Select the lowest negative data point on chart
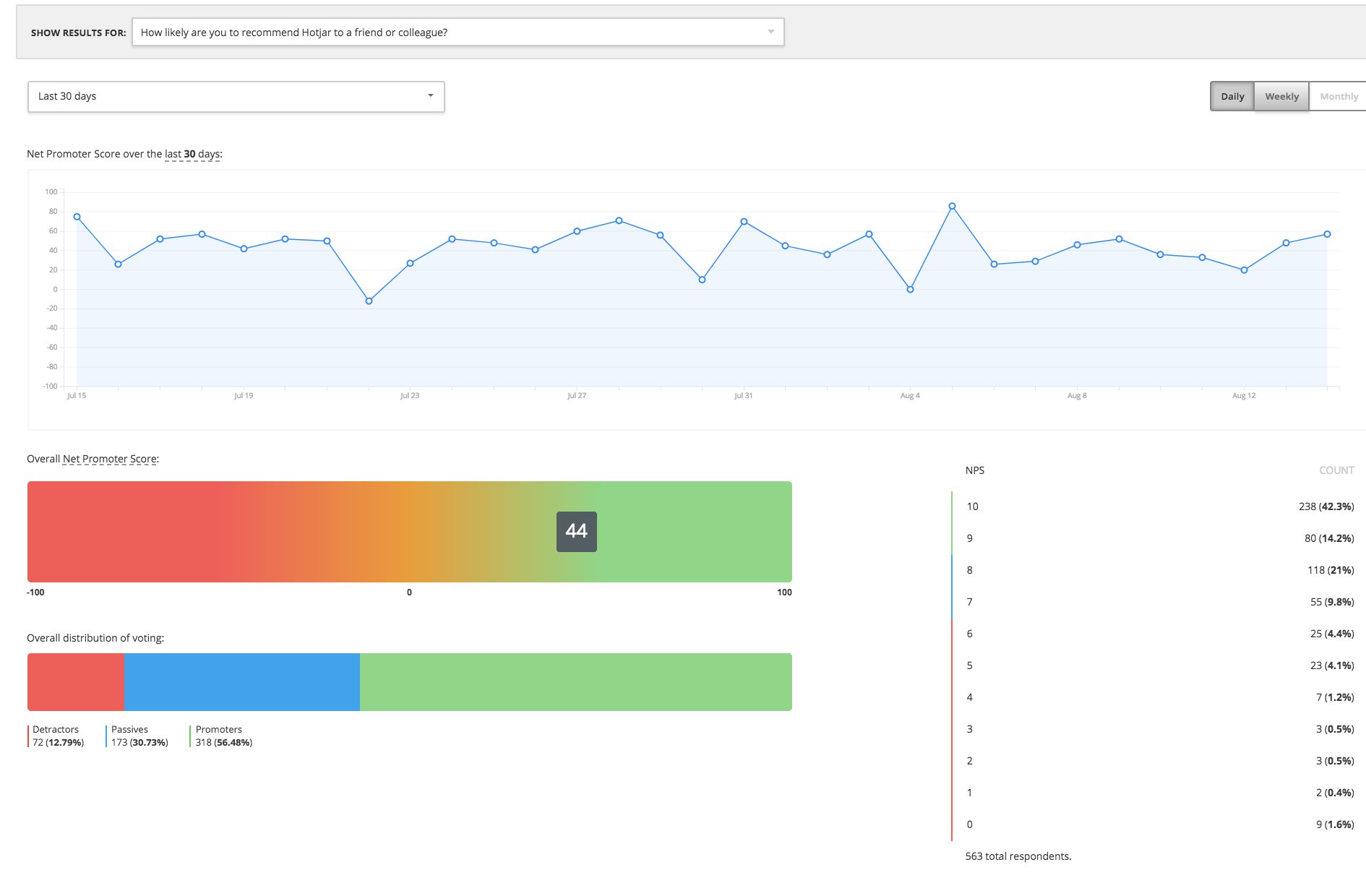 (x=369, y=301)
